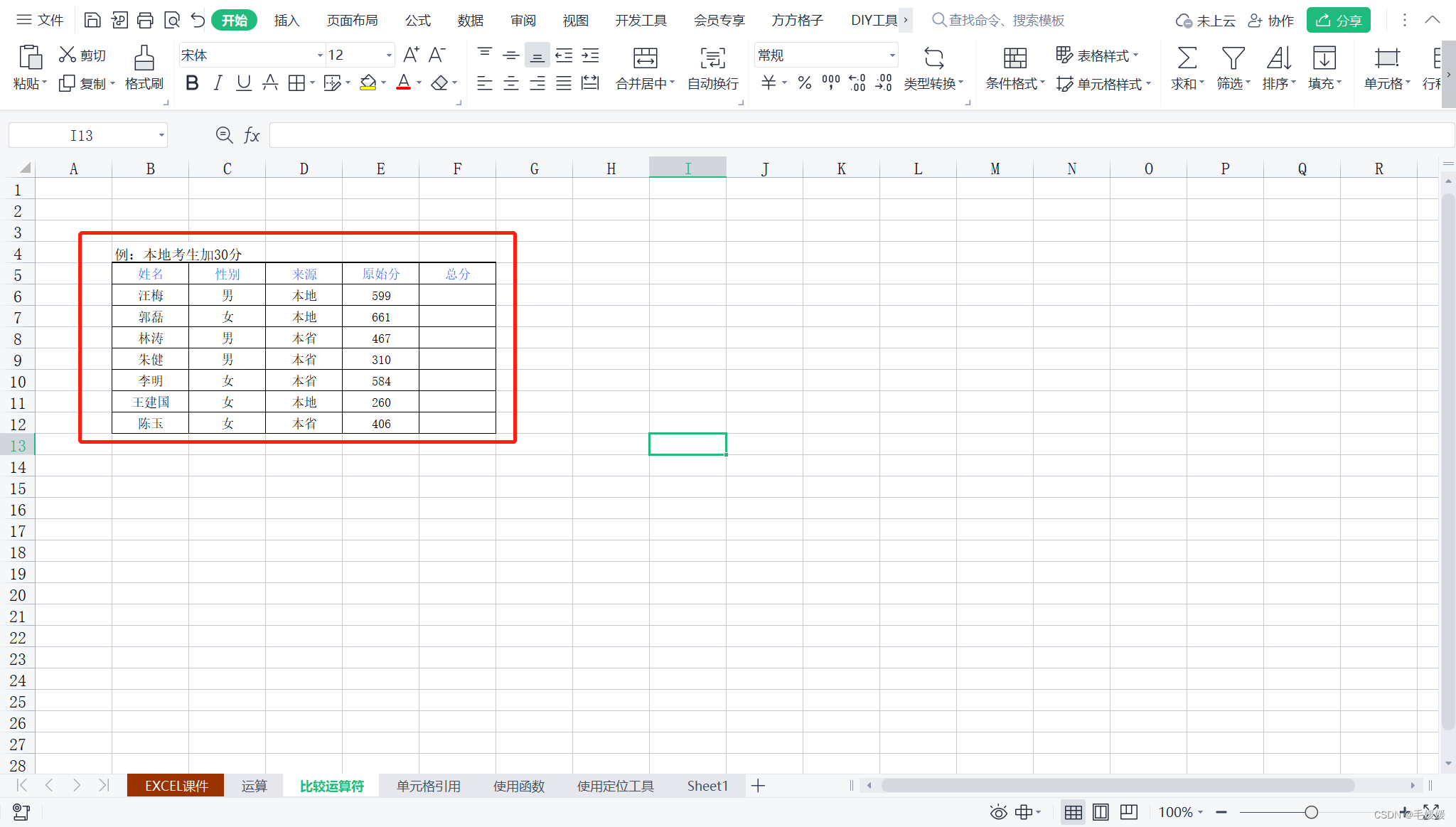This screenshot has width=1456, height=827.
Task: Click the Undo arrow icon
Action: pos(198,20)
